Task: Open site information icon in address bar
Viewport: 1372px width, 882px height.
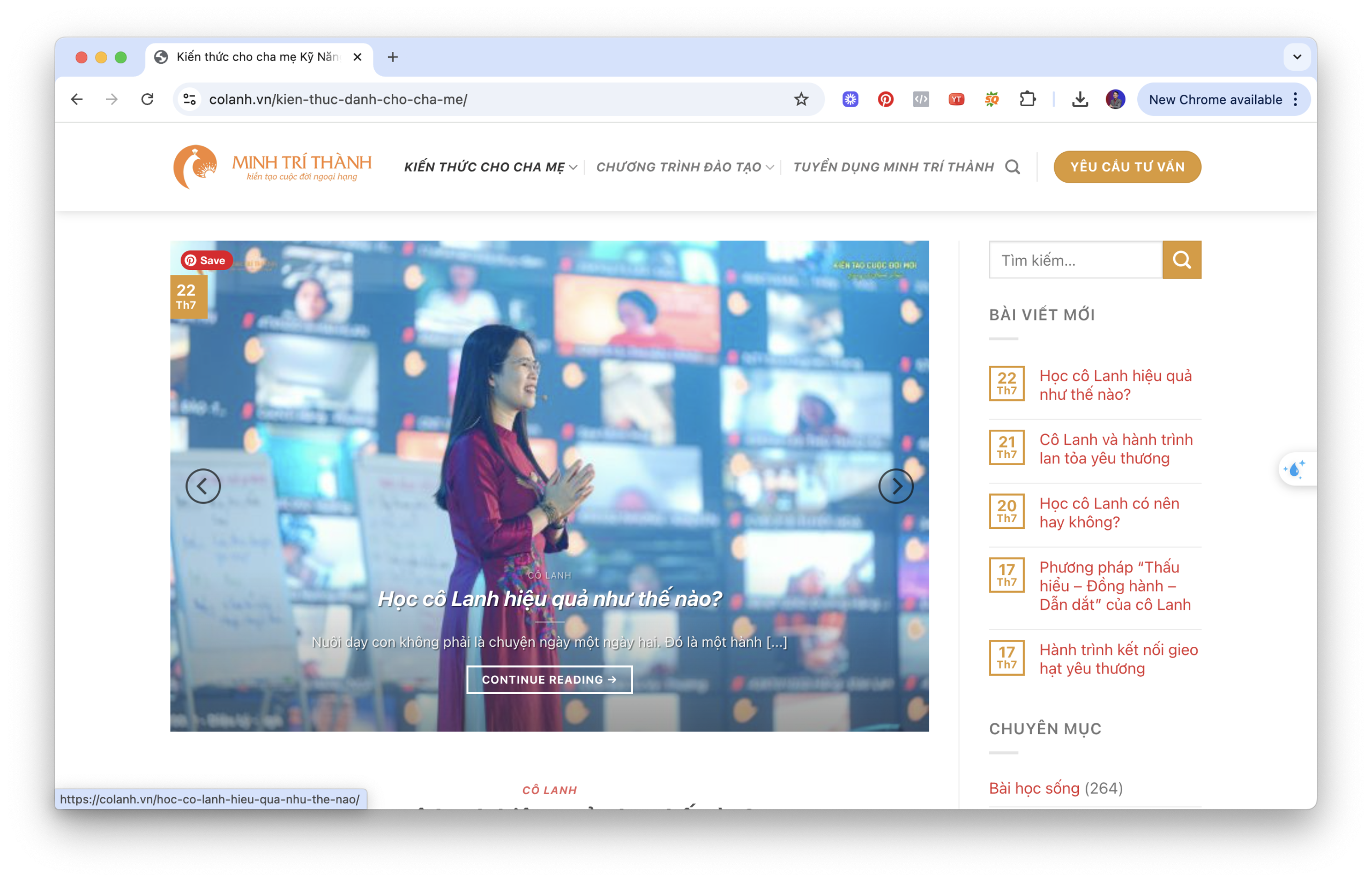Action: (x=190, y=99)
